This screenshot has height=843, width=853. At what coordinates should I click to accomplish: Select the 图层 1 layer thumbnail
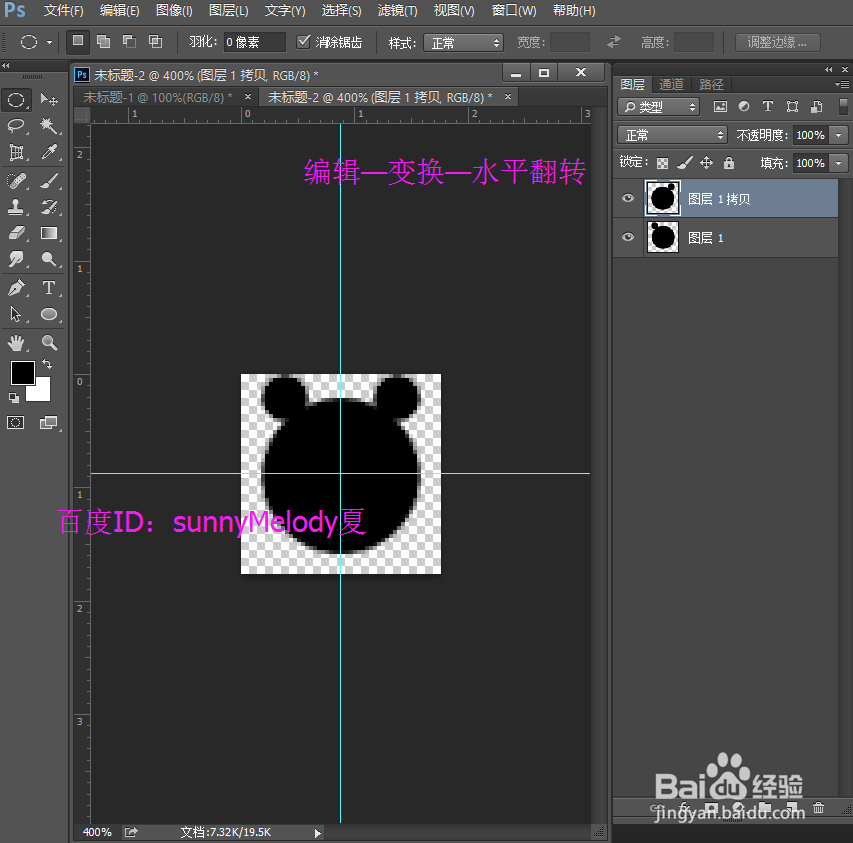coord(663,237)
